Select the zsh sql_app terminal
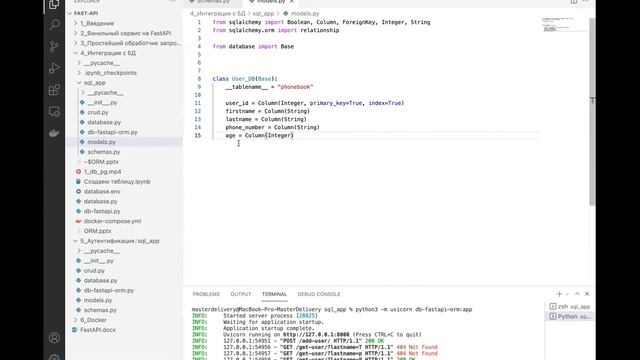The height and width of the screenshot is (360, 640). 570,307
